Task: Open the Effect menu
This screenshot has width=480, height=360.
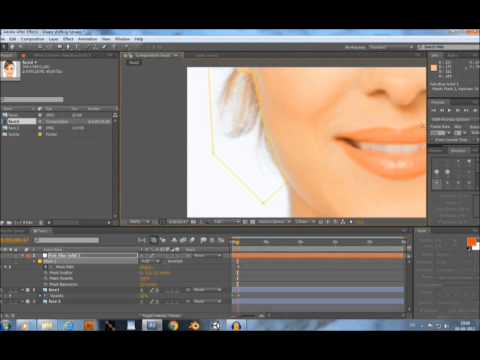Action: click(x=68, y=39)
